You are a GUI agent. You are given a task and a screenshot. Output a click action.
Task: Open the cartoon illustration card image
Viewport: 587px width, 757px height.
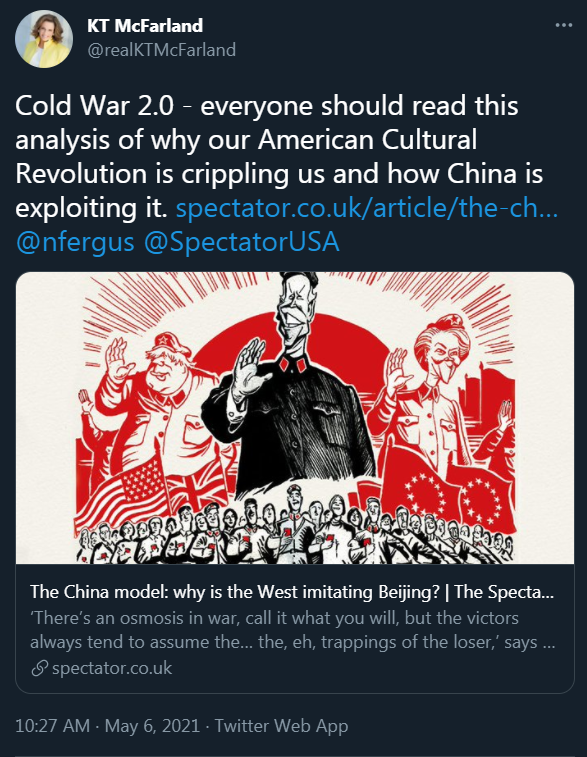coord(295,418)
